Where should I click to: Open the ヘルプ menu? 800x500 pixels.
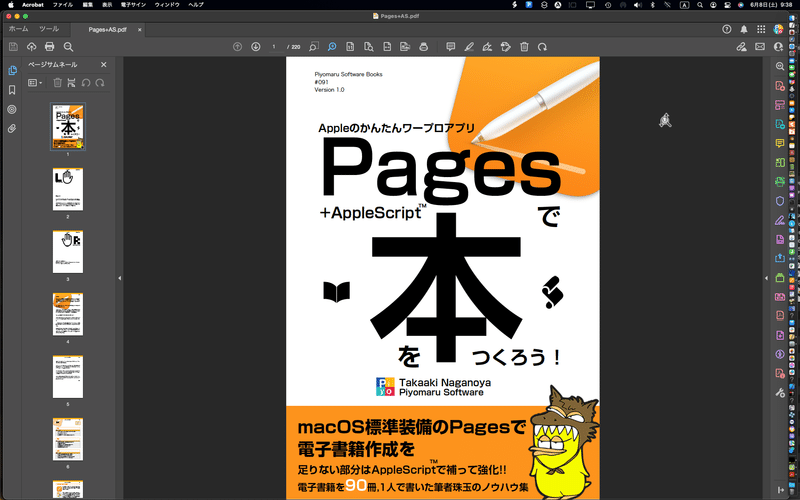(196, 5)
